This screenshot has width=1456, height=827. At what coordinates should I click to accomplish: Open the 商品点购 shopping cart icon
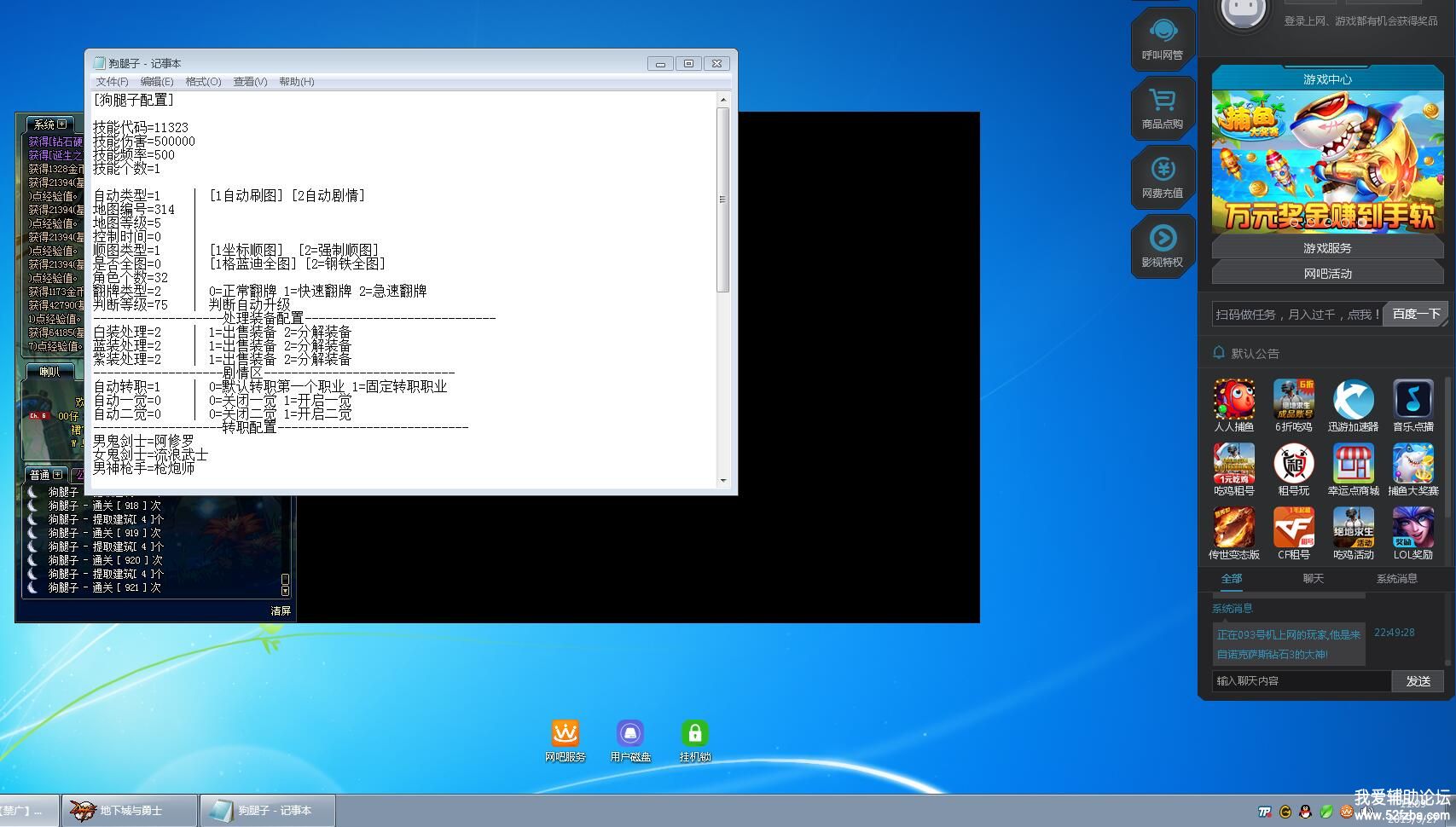tap(1162, 107)
